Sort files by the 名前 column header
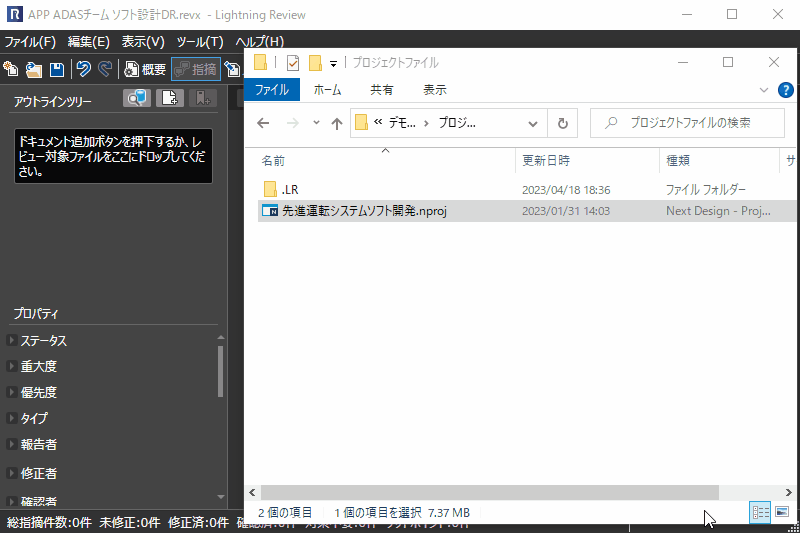This screenshot has height=533, width=800. click(x=386, y=161)
